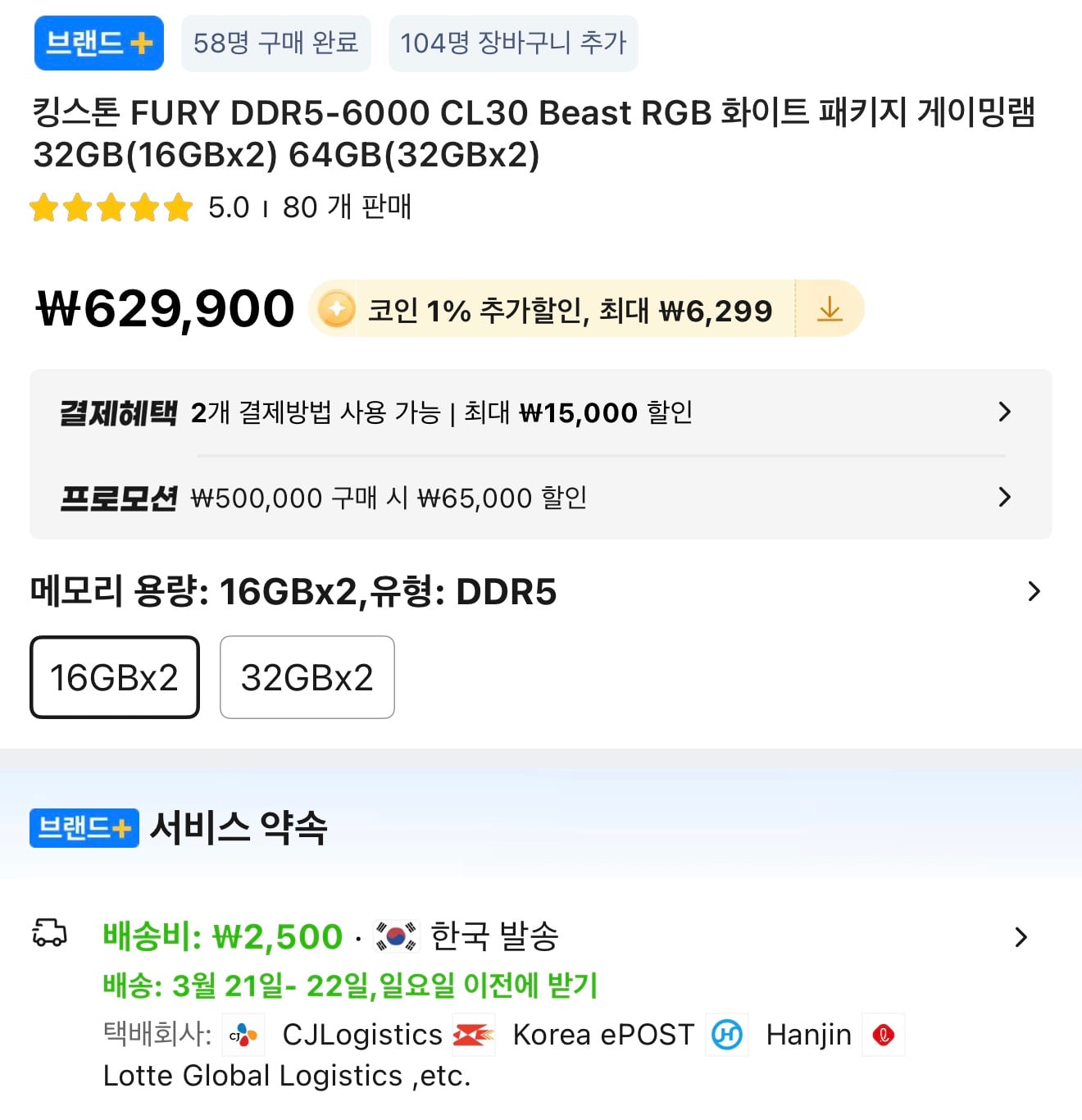The image size is (1082, 1120).
Task: Open the 배송비 ₩2,500 shipping fee link
Action: [220, 936]
